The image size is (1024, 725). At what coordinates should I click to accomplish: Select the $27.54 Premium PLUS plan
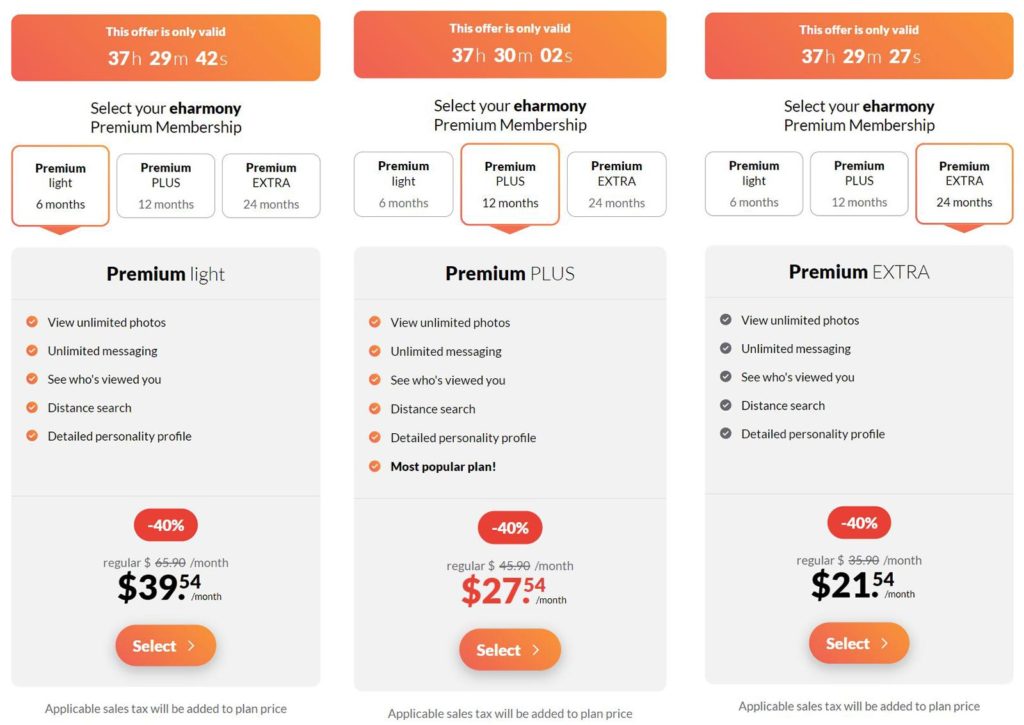click(509, 650)
